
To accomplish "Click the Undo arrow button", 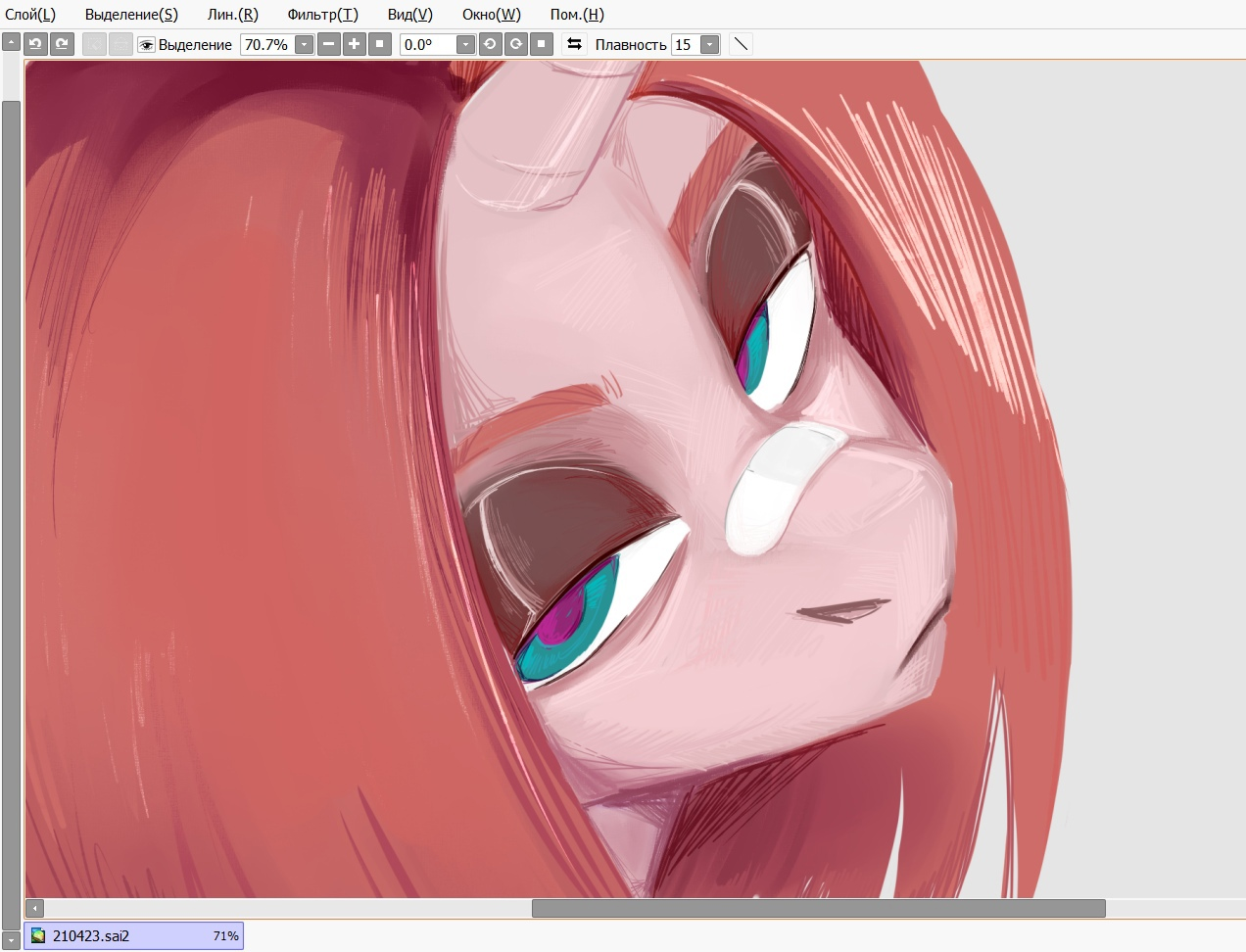I will coord(35,44).
